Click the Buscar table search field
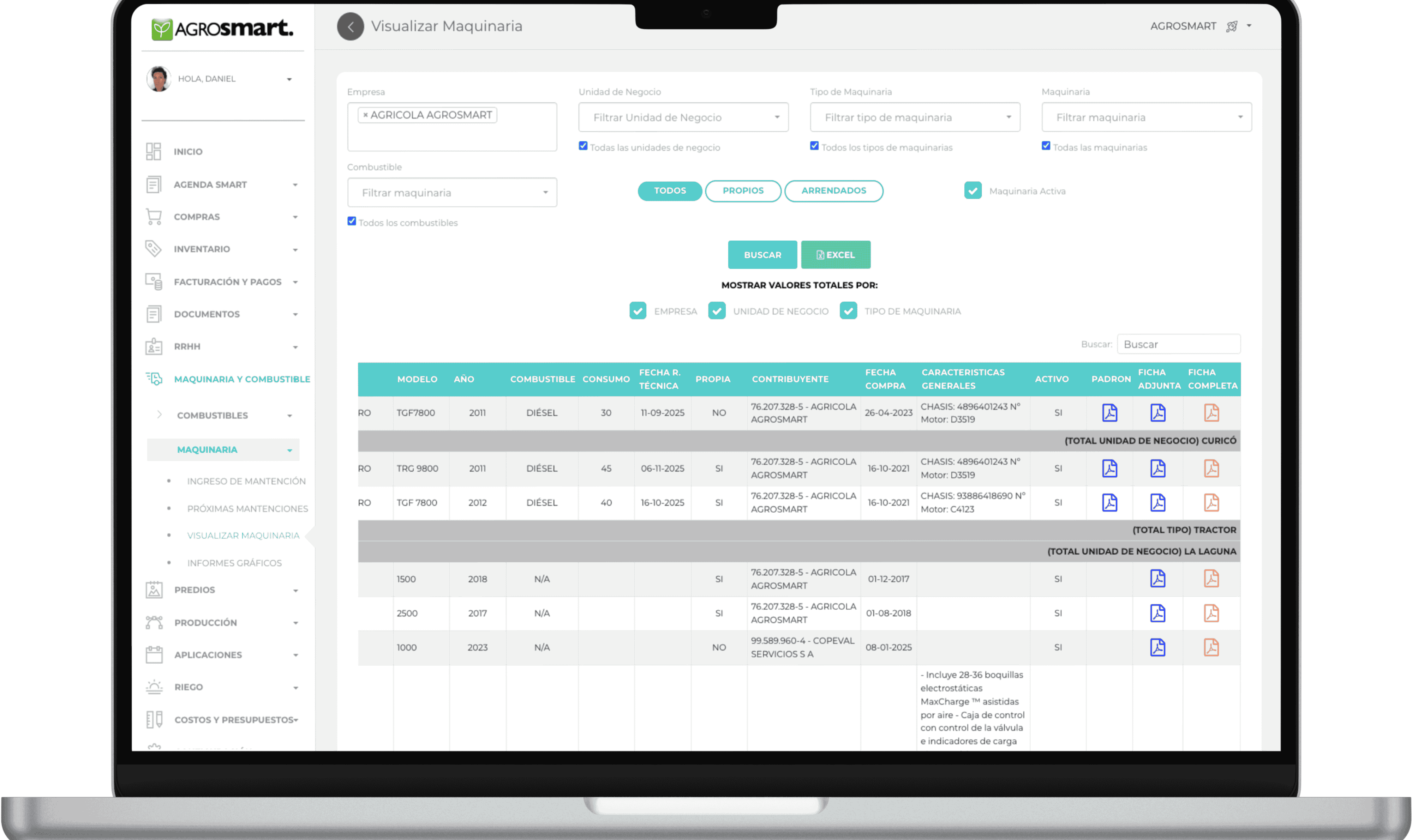Viewport: 1412px width, 840px height. coord(1178,344)
